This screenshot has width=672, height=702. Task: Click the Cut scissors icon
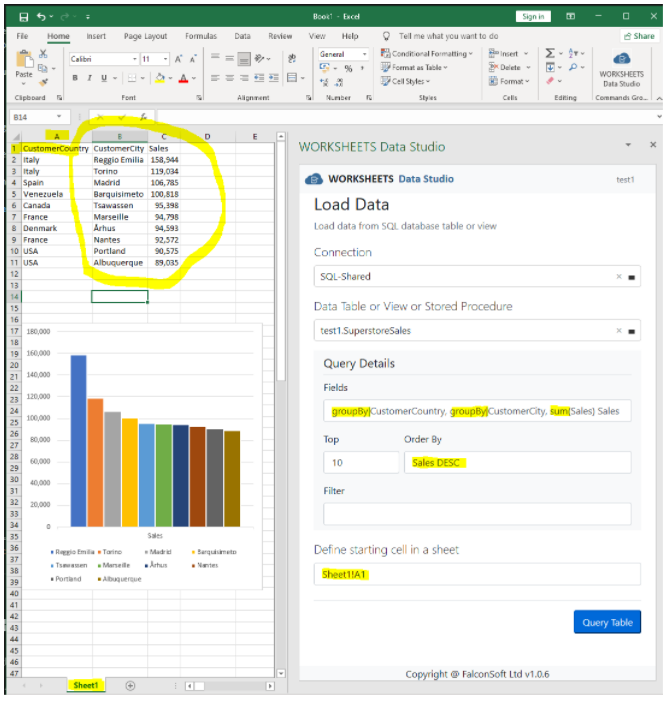[43, 54]
